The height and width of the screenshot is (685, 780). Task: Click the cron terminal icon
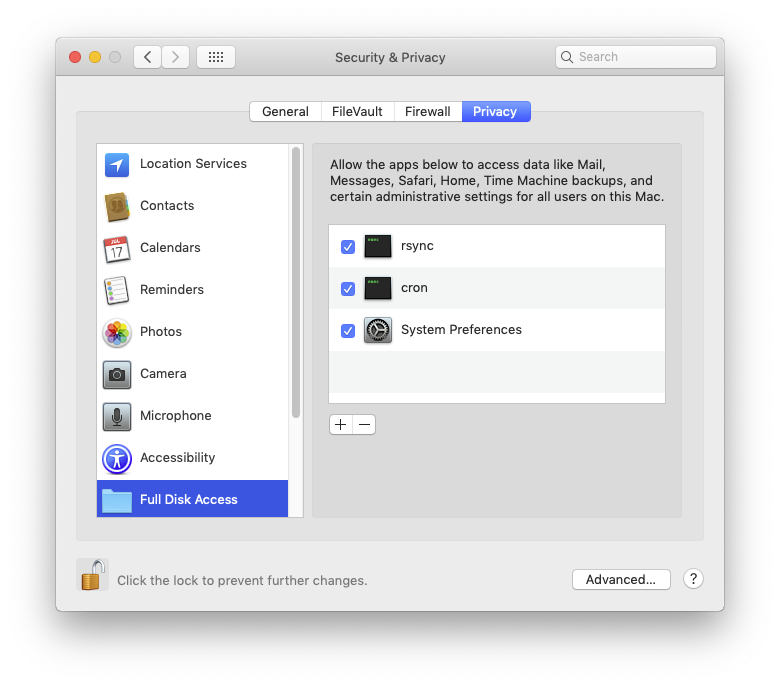(x=378, y=288)
